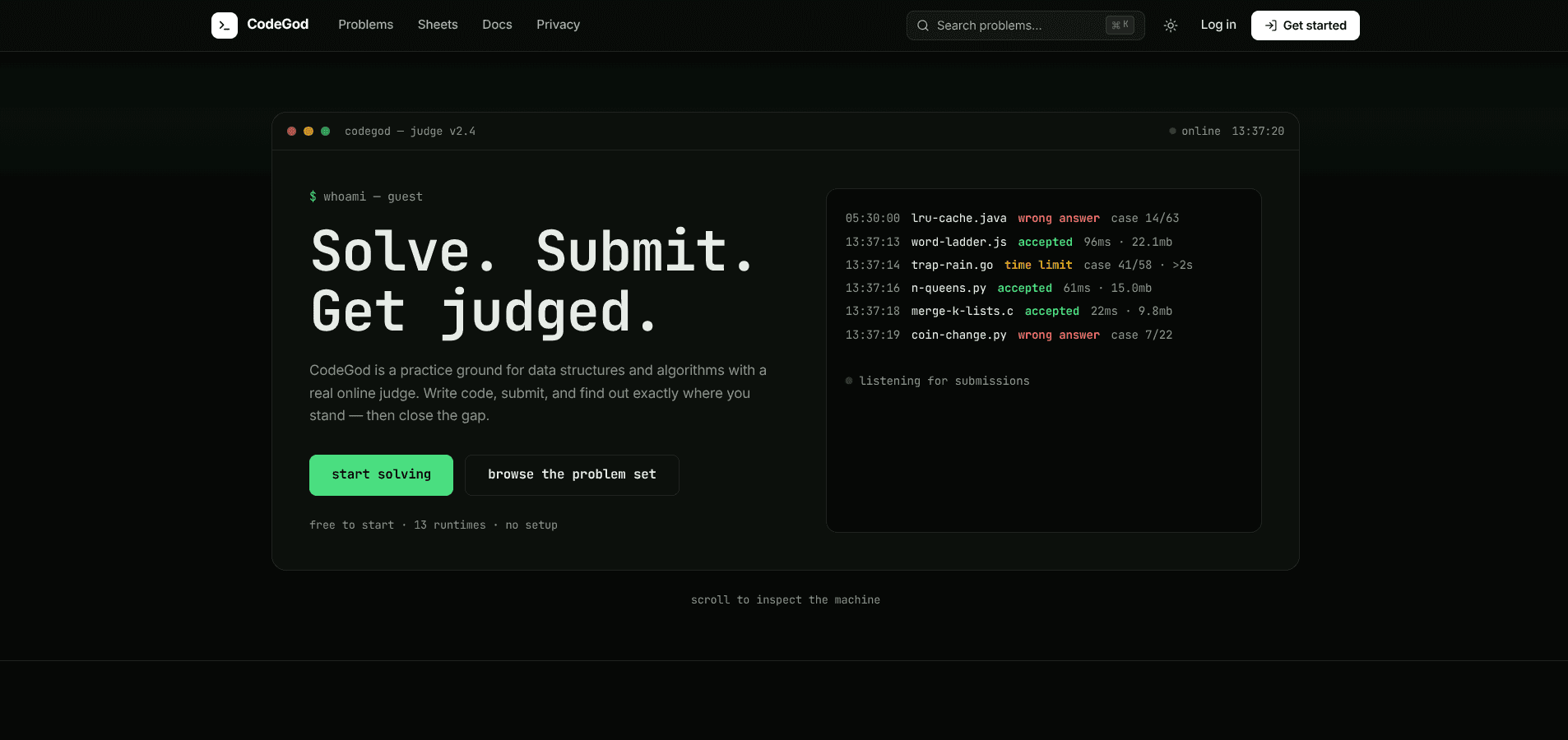Click the green terminal window dot
The height and width of the screenshot is (740, 1568).
(326, 131)
